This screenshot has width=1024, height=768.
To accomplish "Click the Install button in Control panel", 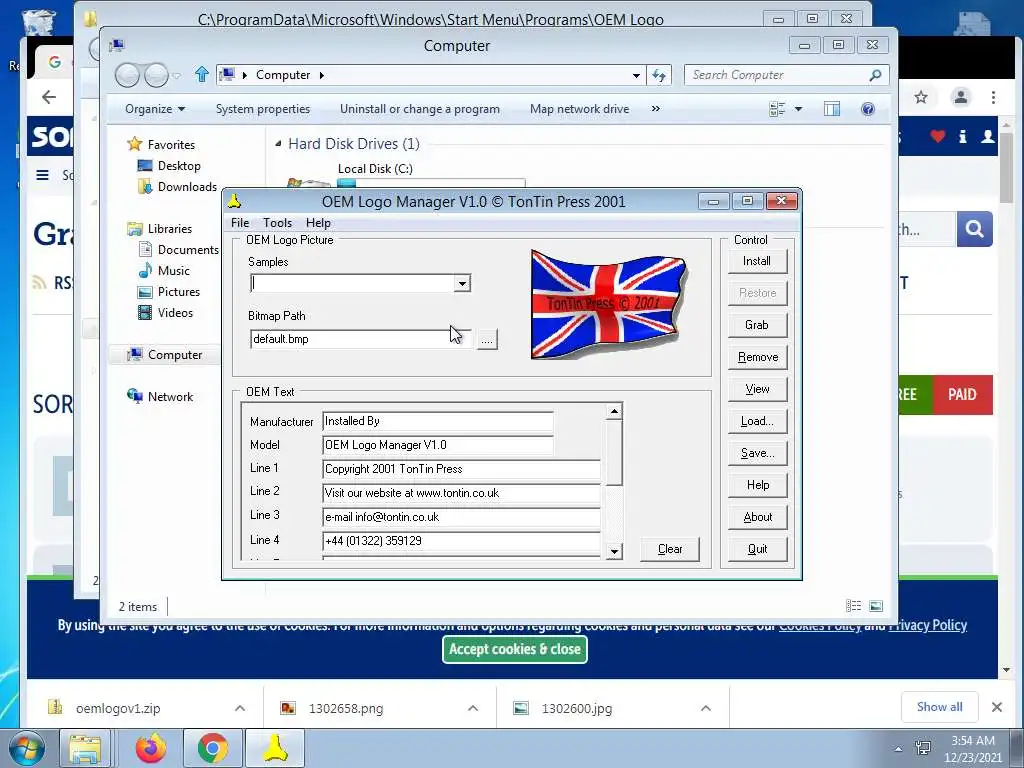I will pyautogui.click(x=757, y=261).
